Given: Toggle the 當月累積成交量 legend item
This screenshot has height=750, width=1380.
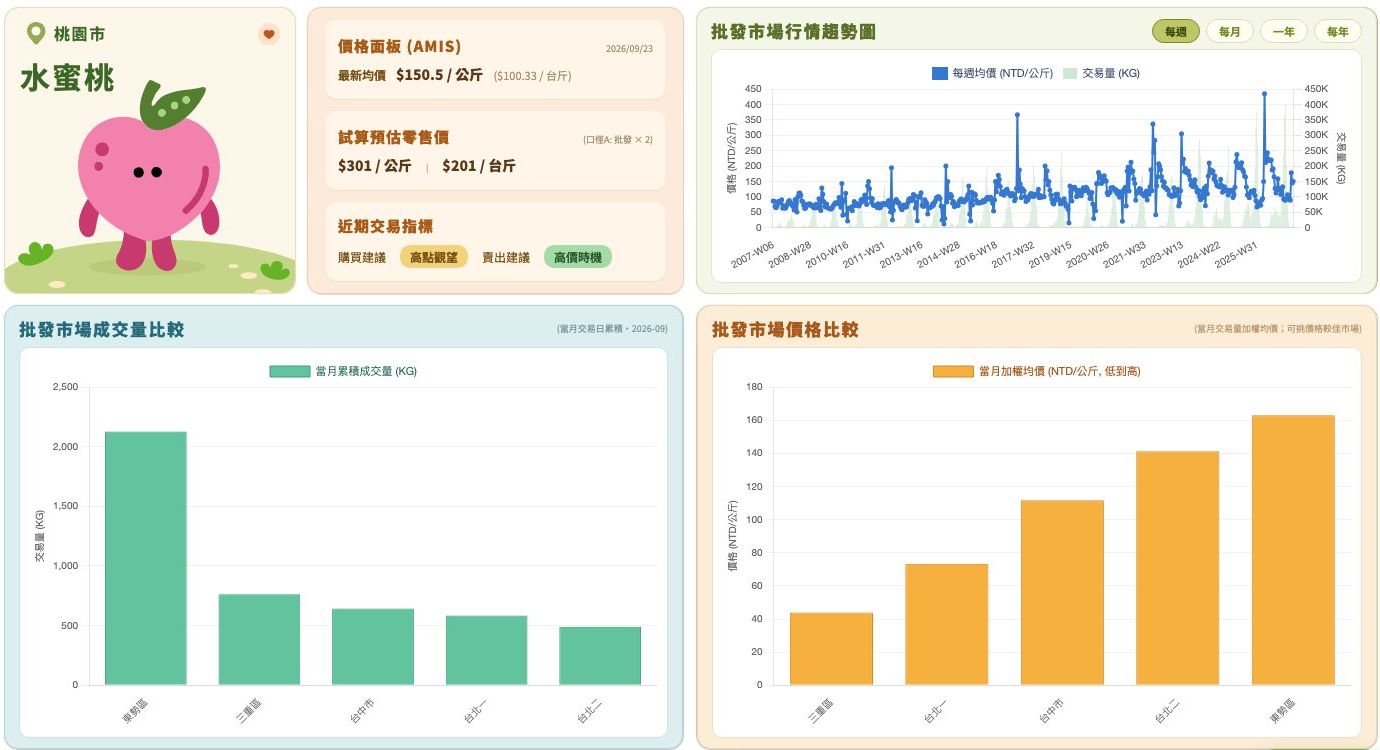Looking at the screenshot, I should pyautogui.click(x=343, y=371).
